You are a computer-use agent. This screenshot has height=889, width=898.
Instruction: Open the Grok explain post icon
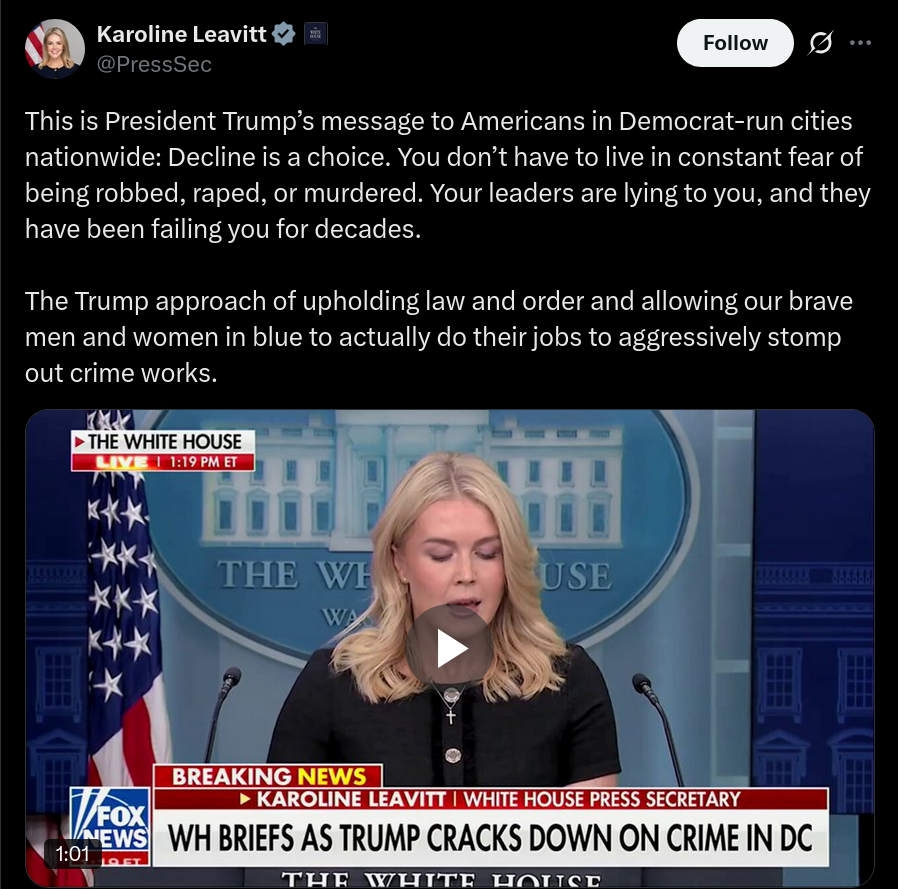tap(821, 43)
